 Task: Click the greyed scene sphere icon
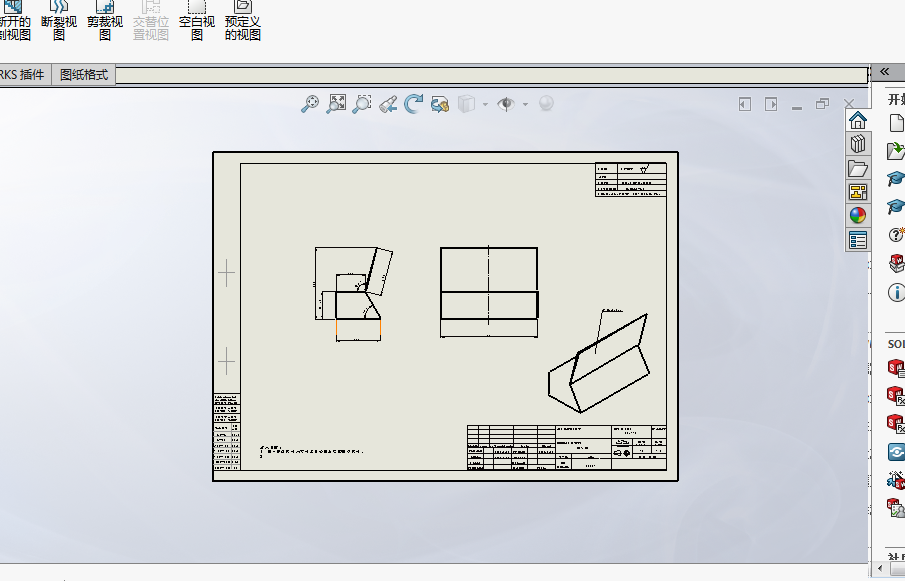point(546,103)
